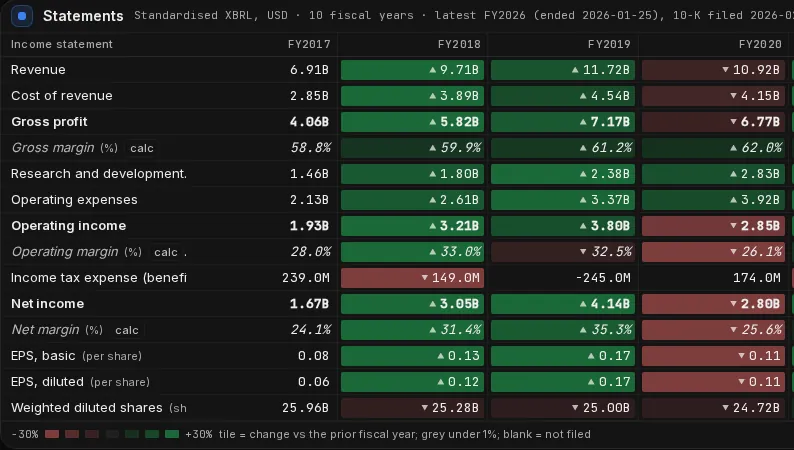Click the FY2018 Income tax tile 149.0M
794x450 pixels.
point(412,278)
